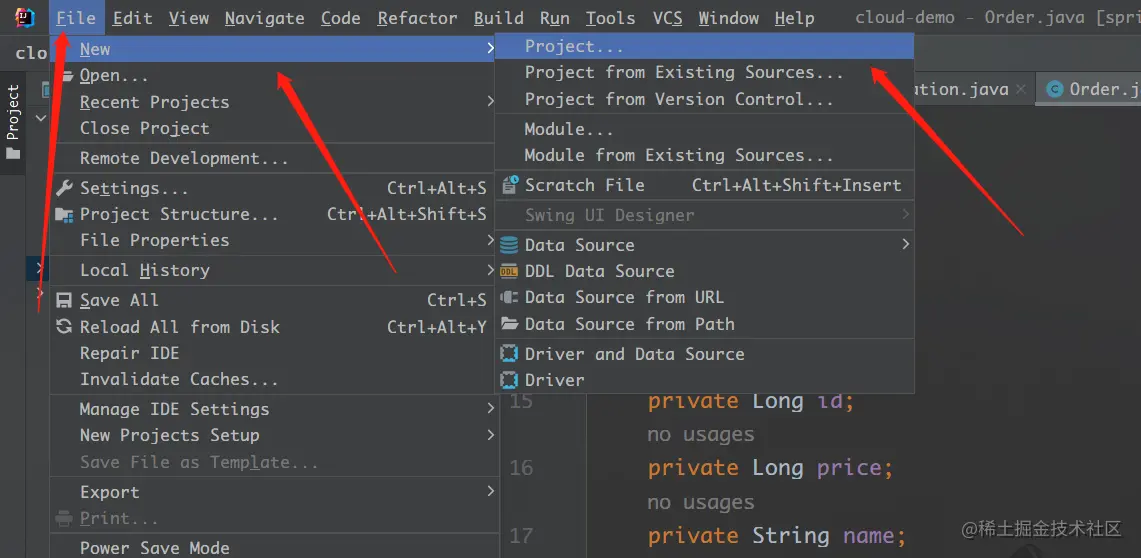The height and width of the screenshot is (558, 1141).
Task: Select Project from Version Control
Action: 678,99
